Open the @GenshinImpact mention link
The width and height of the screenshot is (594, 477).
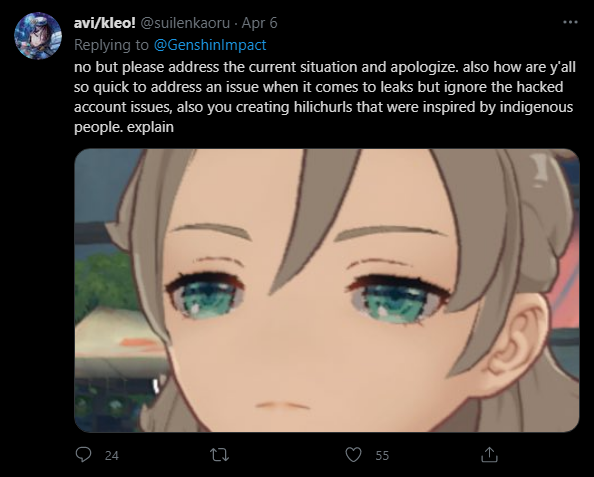(210, 45)
